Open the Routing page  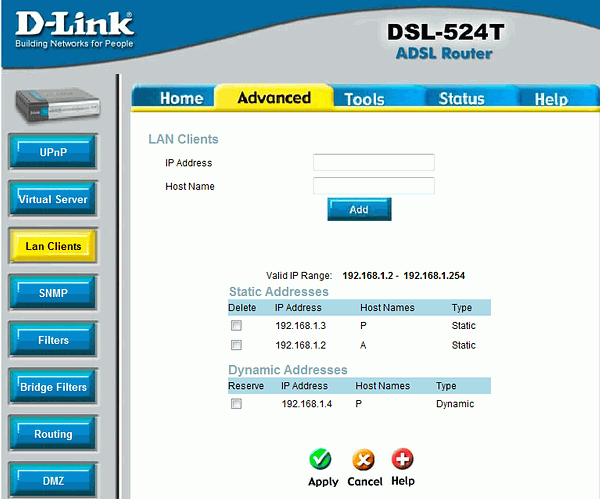coord(53,434)
